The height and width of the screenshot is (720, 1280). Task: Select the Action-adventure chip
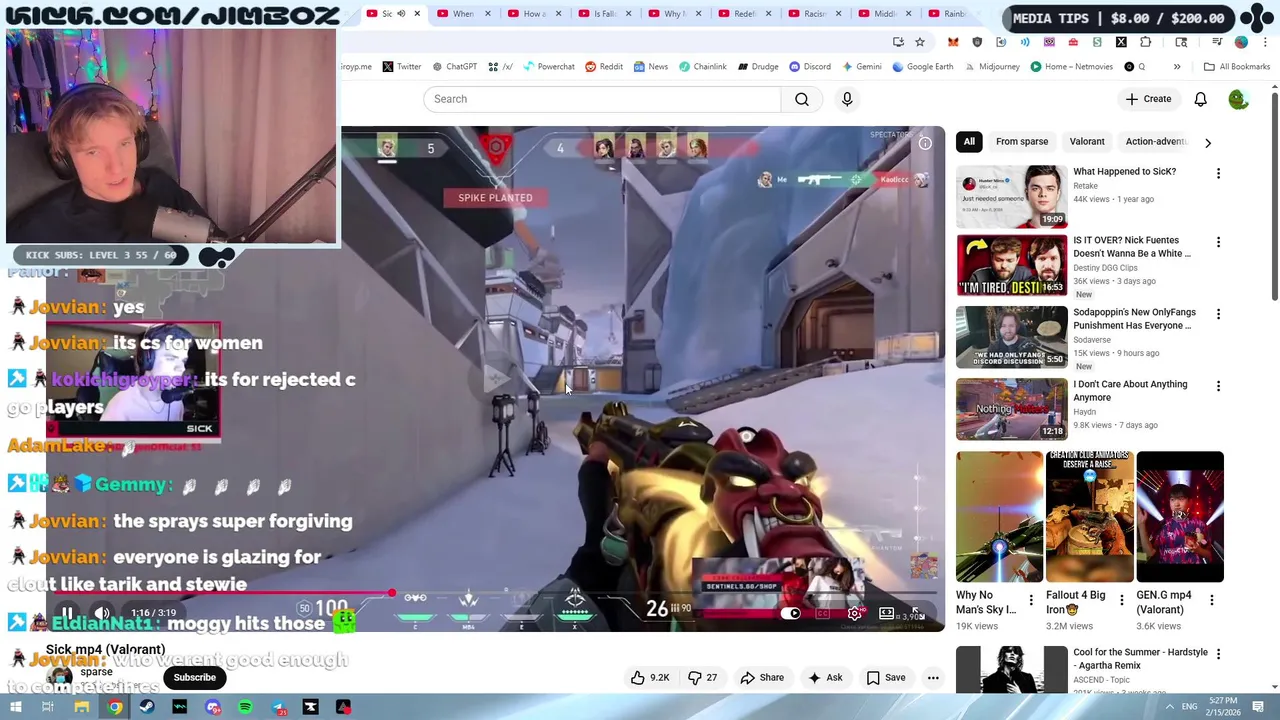pos(1156,142)
